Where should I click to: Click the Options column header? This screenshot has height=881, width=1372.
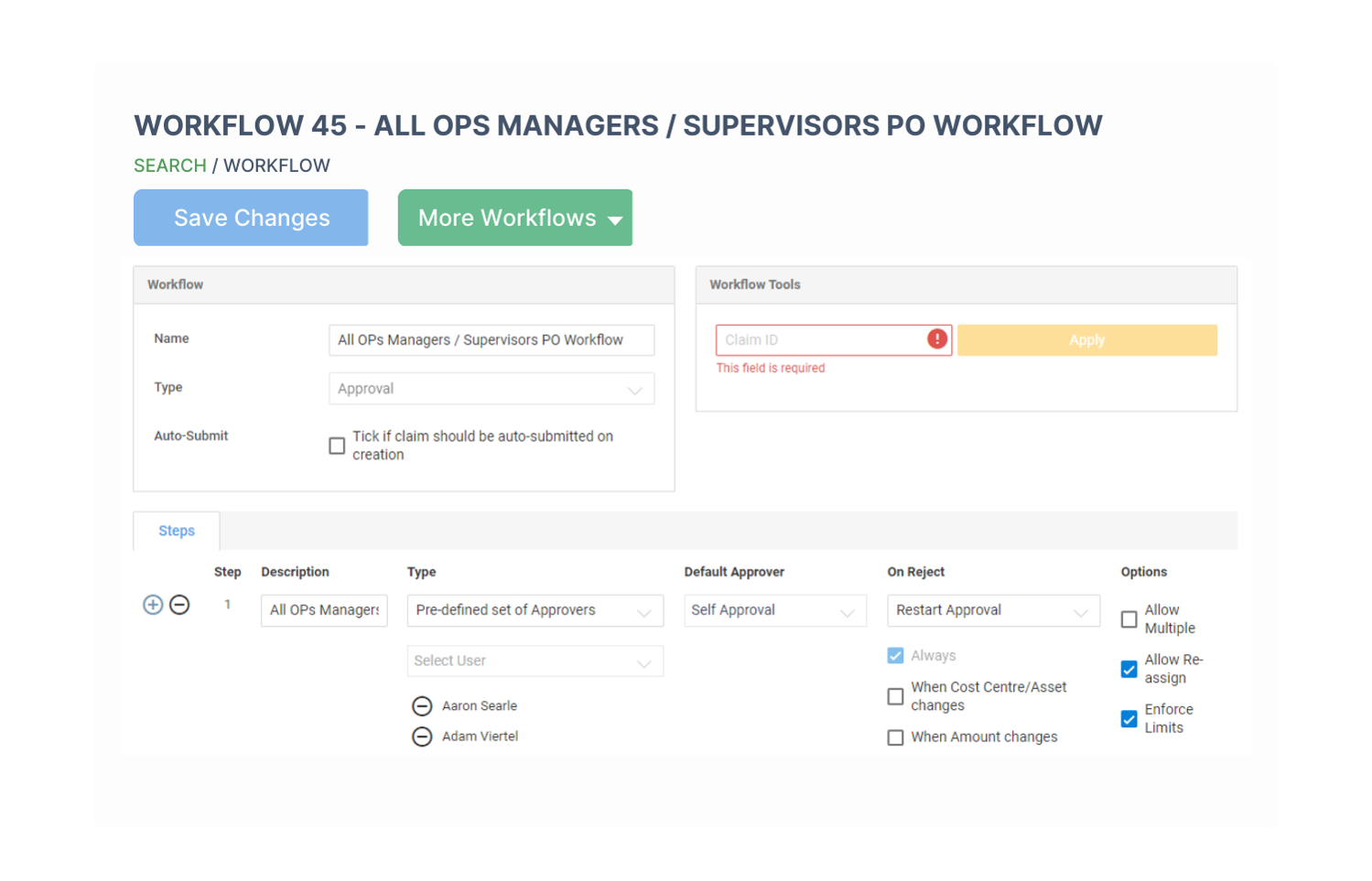coord(1144,572)
